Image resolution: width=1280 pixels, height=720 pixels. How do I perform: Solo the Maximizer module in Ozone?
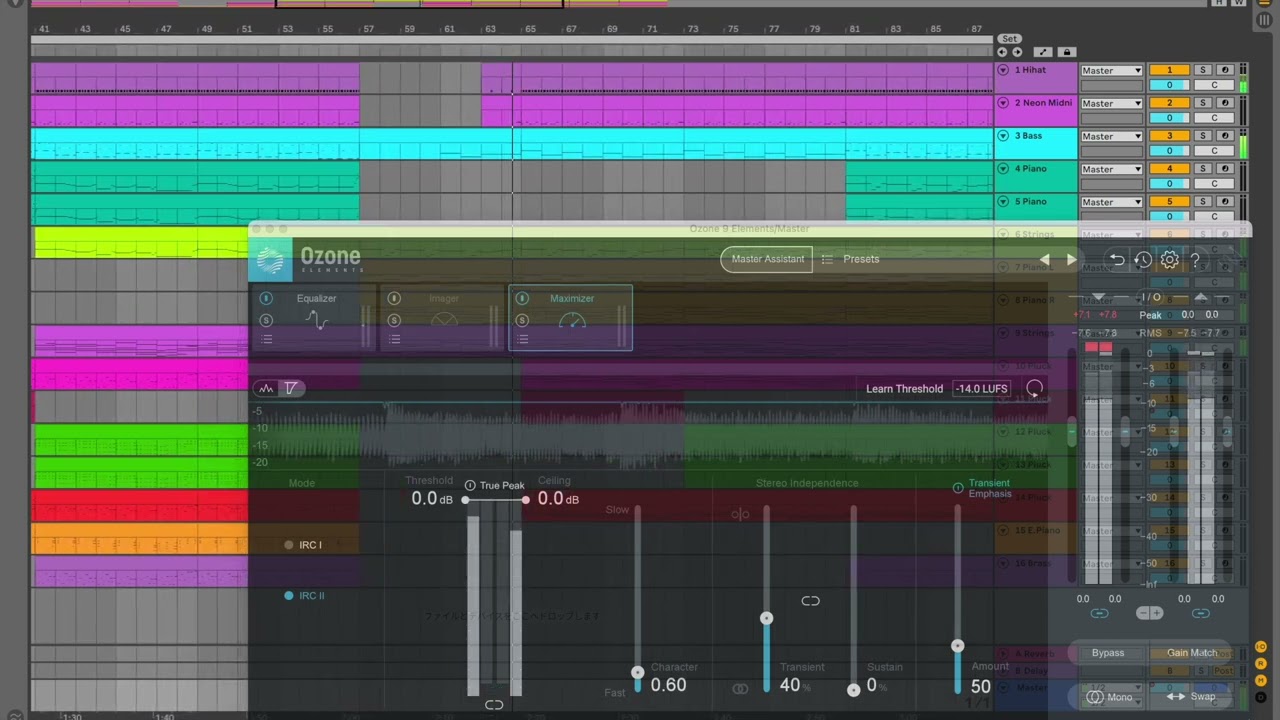522,320
